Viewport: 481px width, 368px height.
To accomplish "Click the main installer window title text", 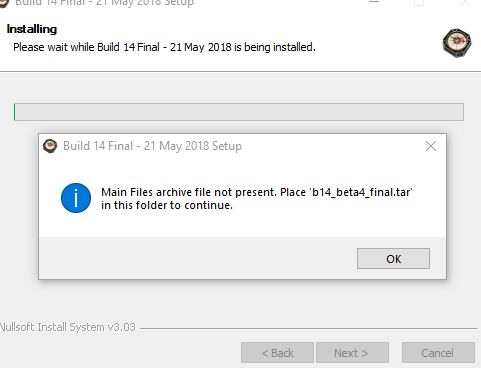I will [104, 3].
